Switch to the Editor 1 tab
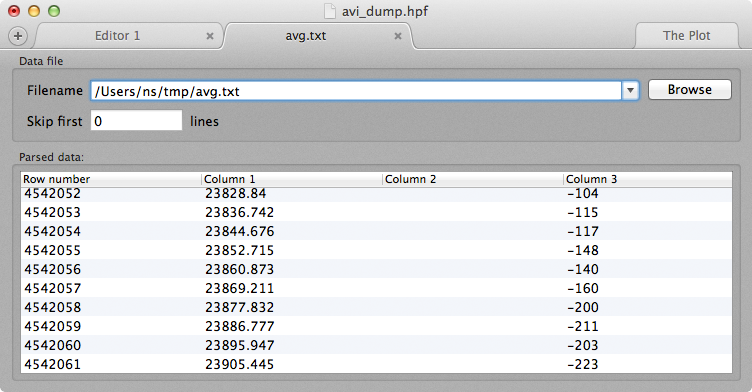 coord(118,36)
